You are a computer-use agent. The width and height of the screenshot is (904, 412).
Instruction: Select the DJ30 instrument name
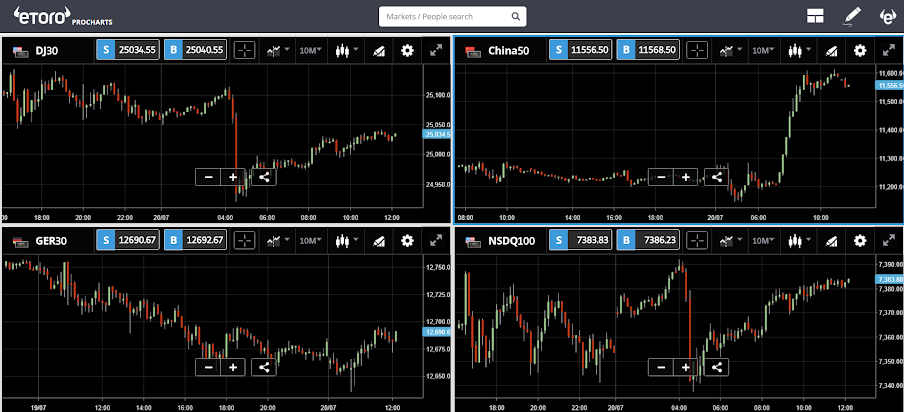pyautogui.click(x=47, y=51)
